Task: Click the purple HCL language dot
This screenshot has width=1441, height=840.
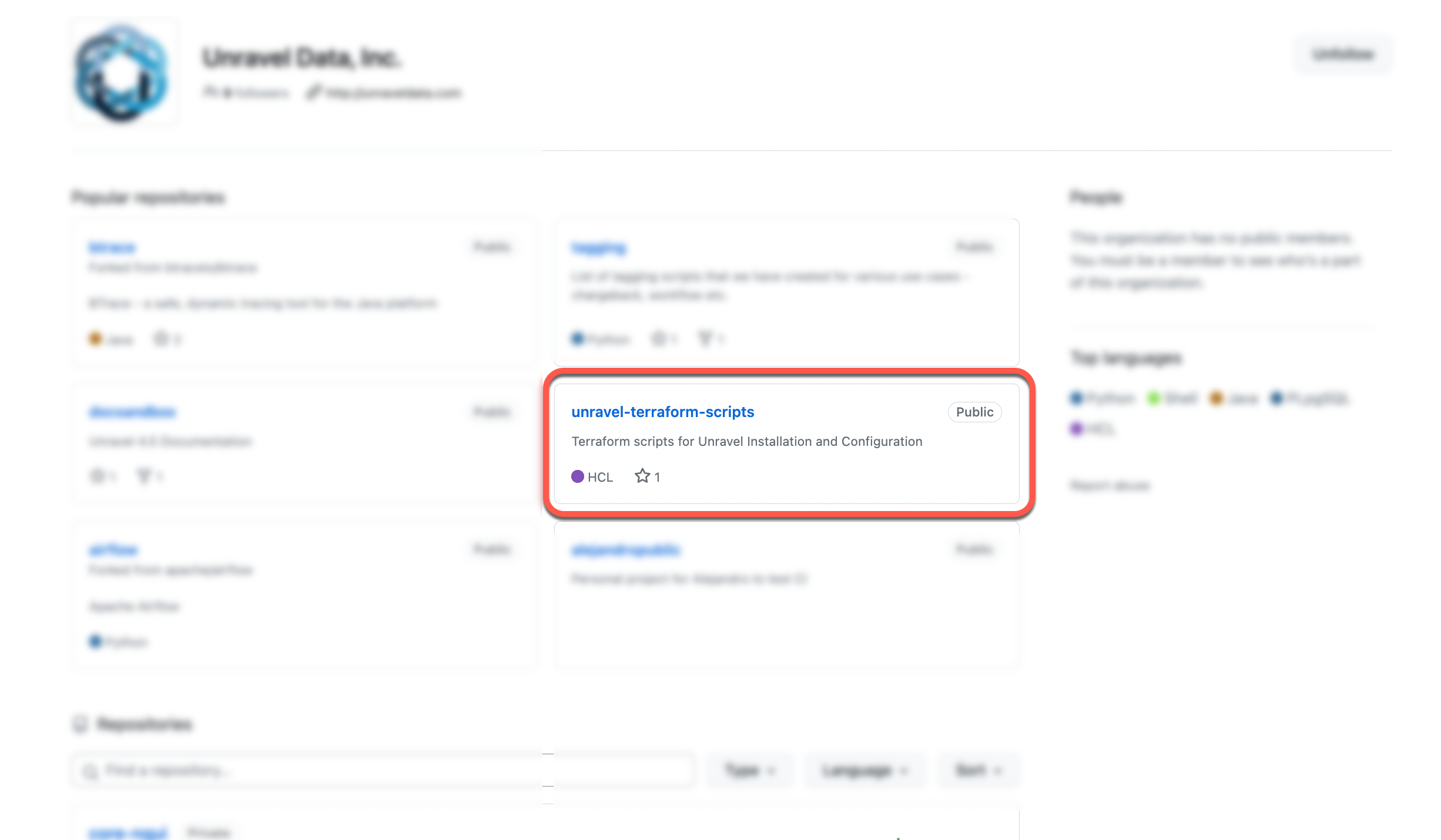Action: click(x=578, y=476)
